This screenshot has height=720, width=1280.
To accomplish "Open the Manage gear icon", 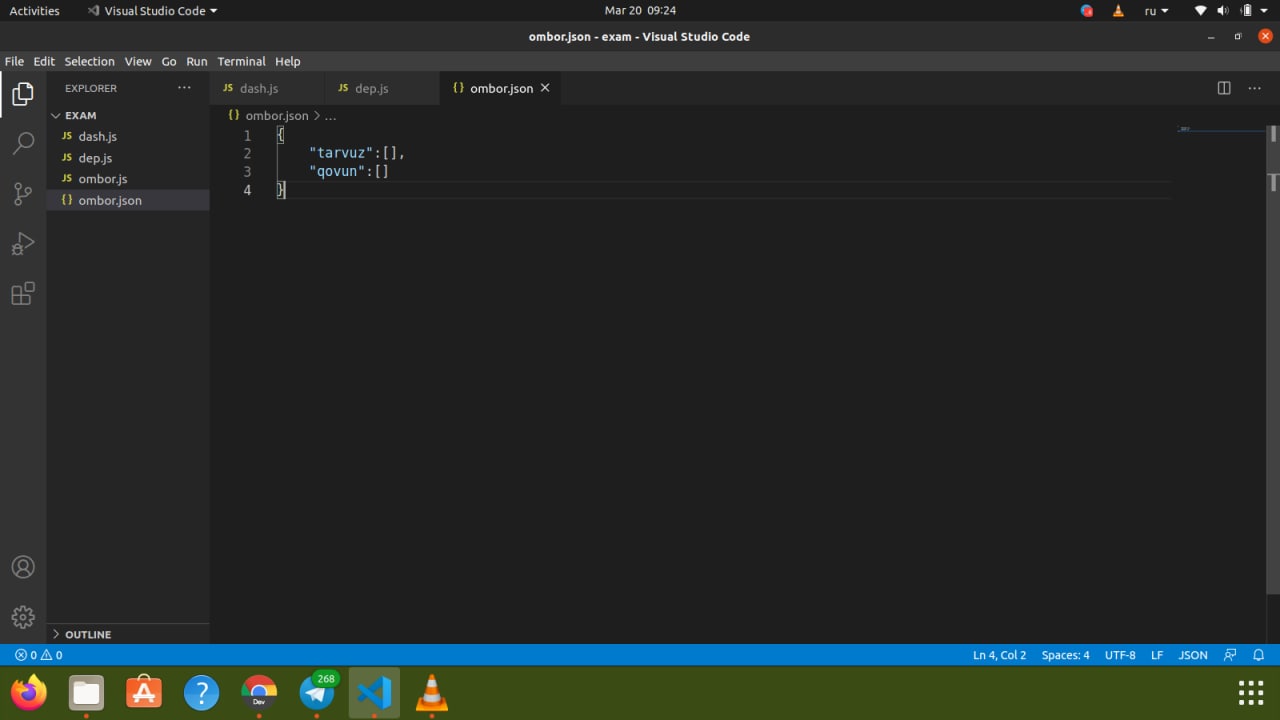I will pyautogui.click(x=23, y=617).
